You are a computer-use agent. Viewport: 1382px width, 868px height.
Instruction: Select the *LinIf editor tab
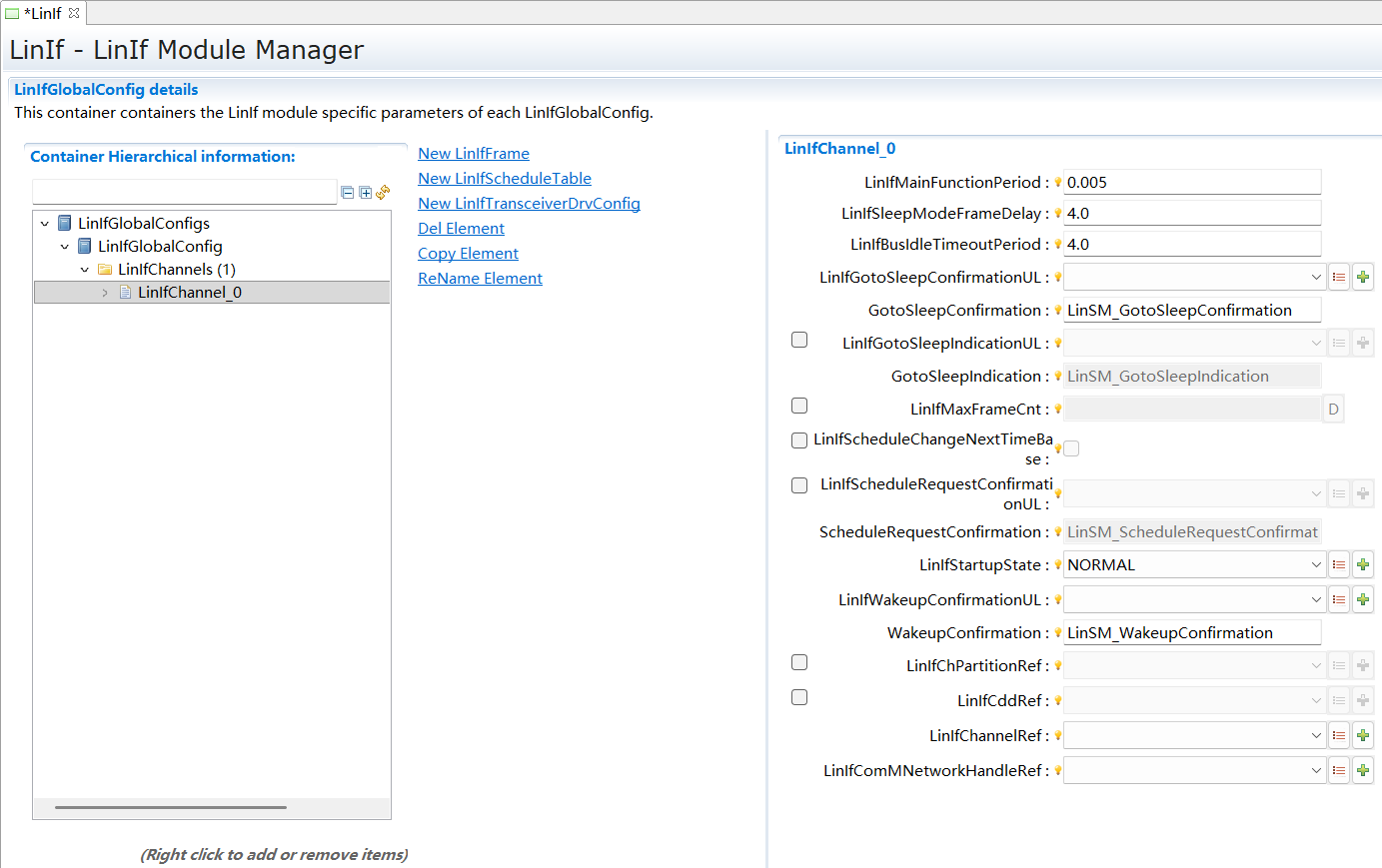[x=42, y=13]
